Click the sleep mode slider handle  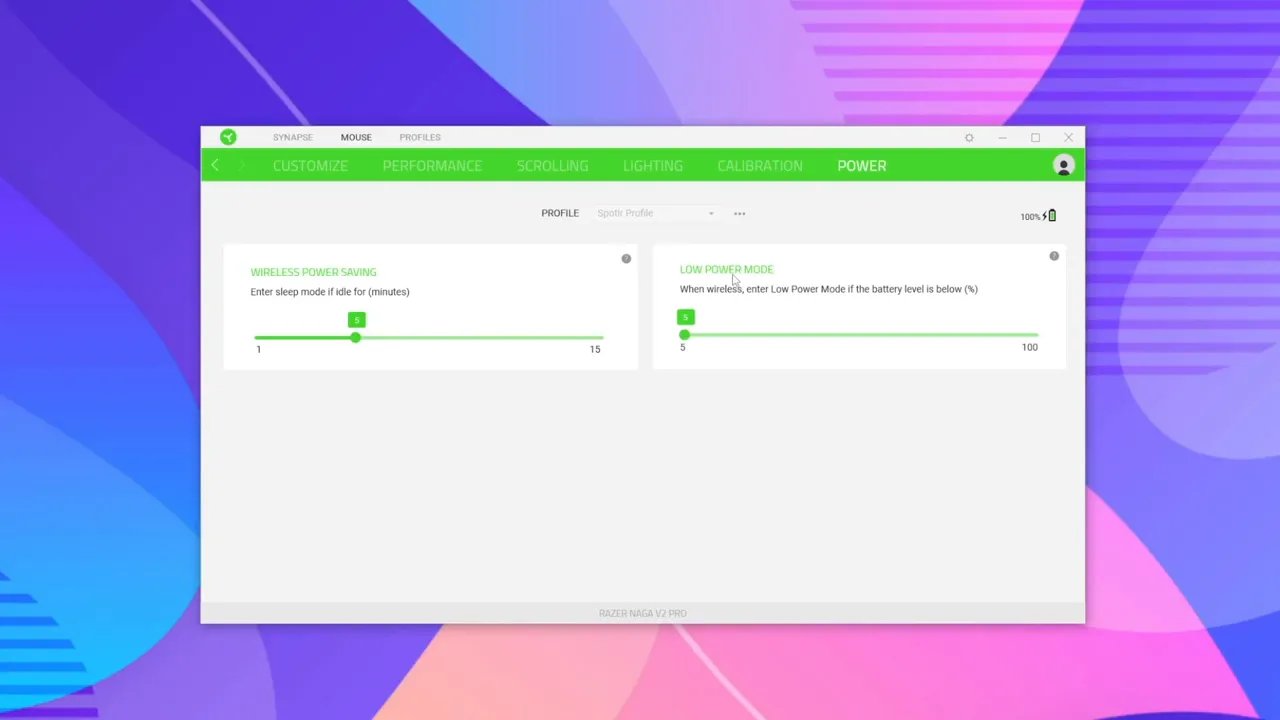pos(356,337)
